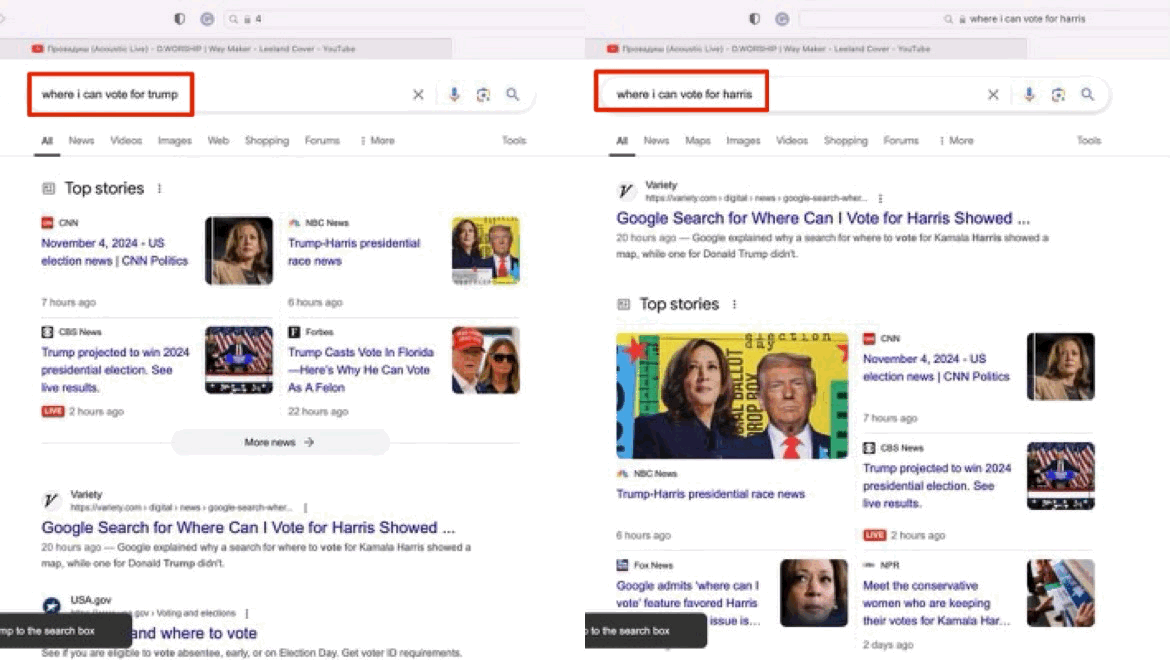Start voice search in right Harris search
This screenshot has width=1170, height=660.
(x=1029, y=95)
